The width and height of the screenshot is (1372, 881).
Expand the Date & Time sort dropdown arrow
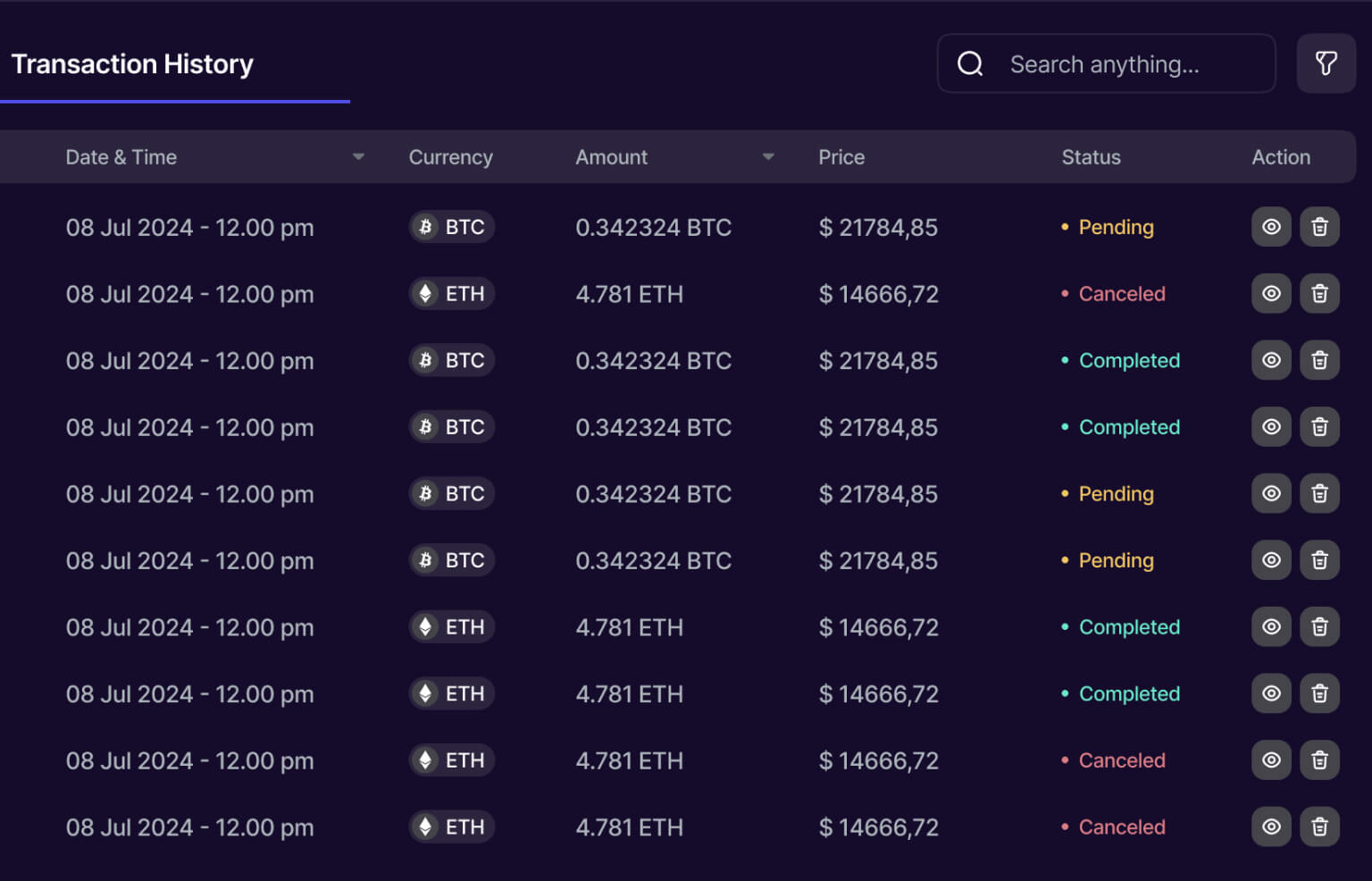pos(358,157)
